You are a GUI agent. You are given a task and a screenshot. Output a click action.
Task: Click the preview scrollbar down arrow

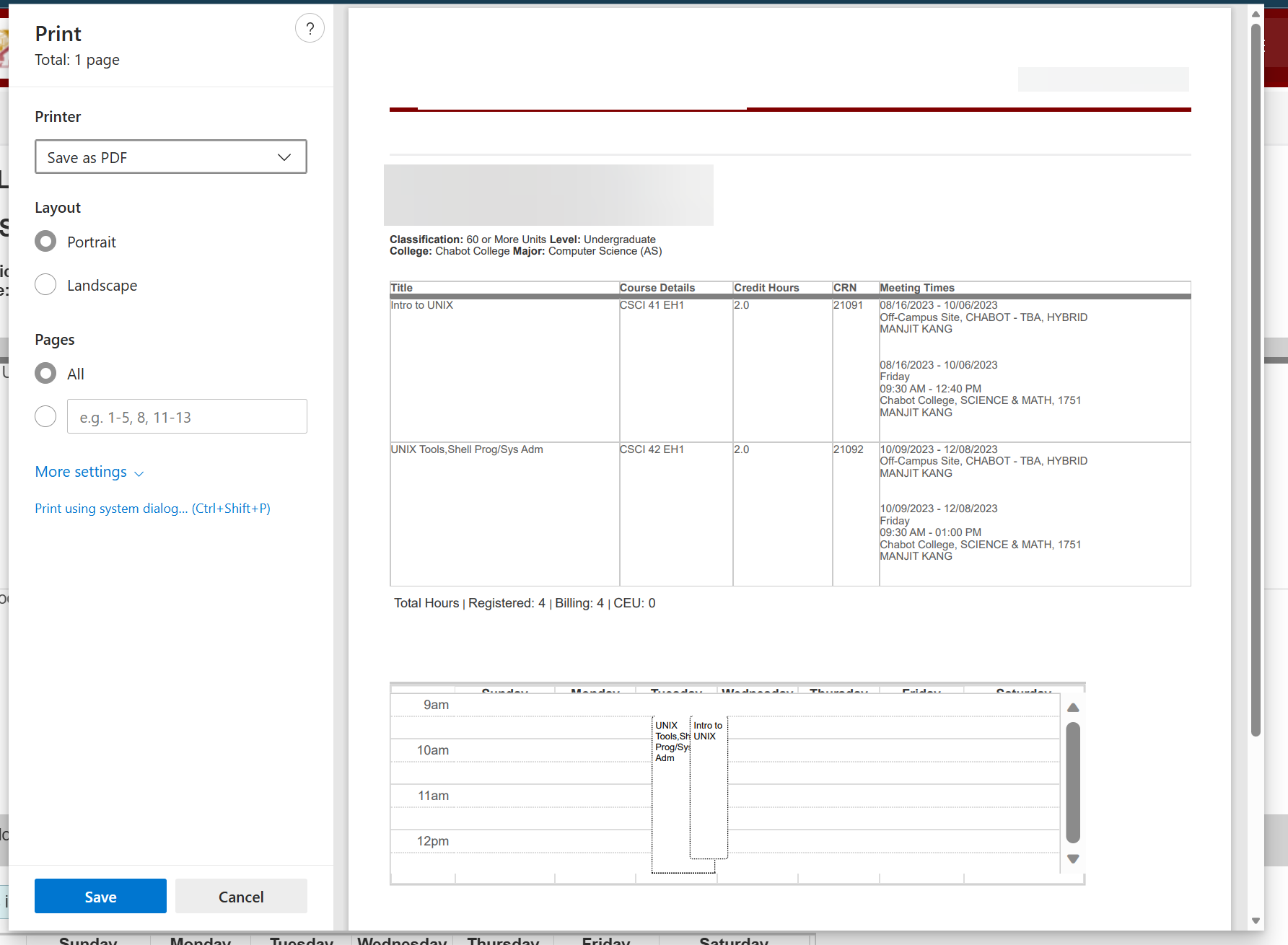pos(1256,920)
